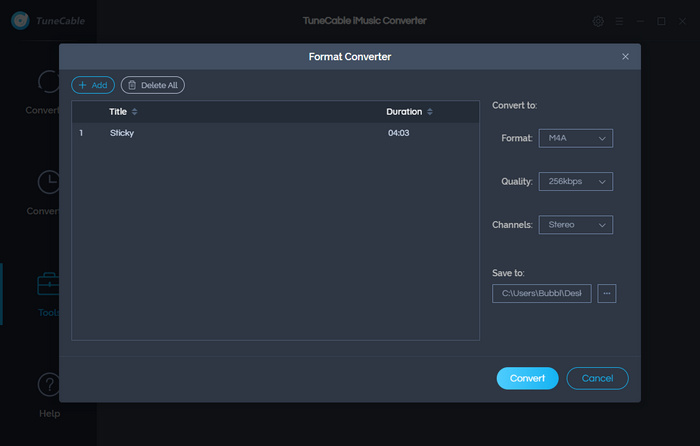Screen dimensions: 700x446
Task: Cancel the Format Converter dialog
Action: (597, 378)
